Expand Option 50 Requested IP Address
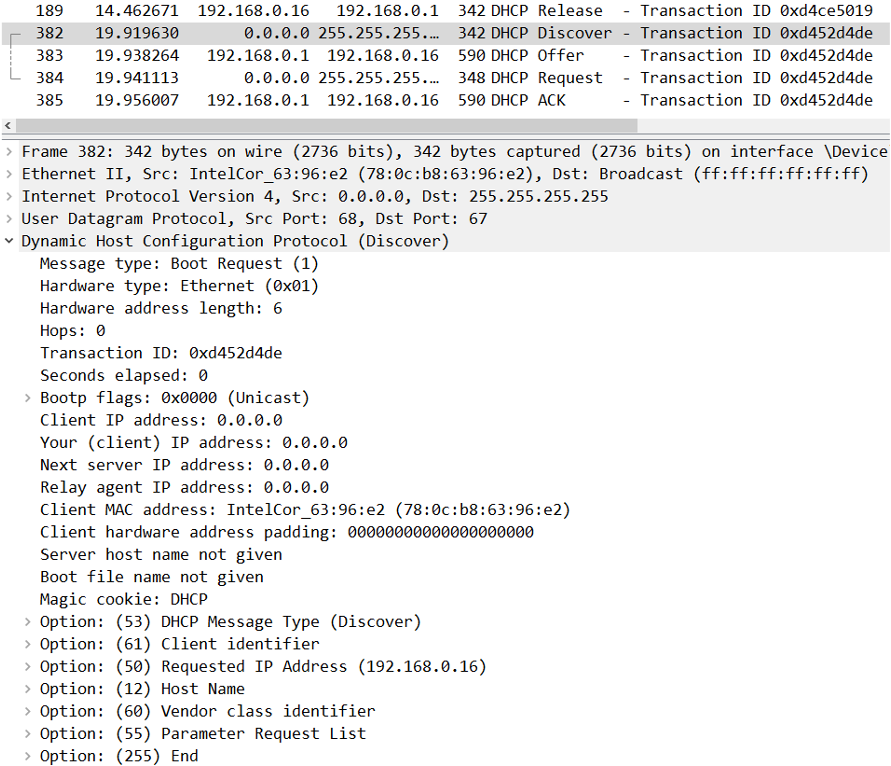 coord(28,666)
